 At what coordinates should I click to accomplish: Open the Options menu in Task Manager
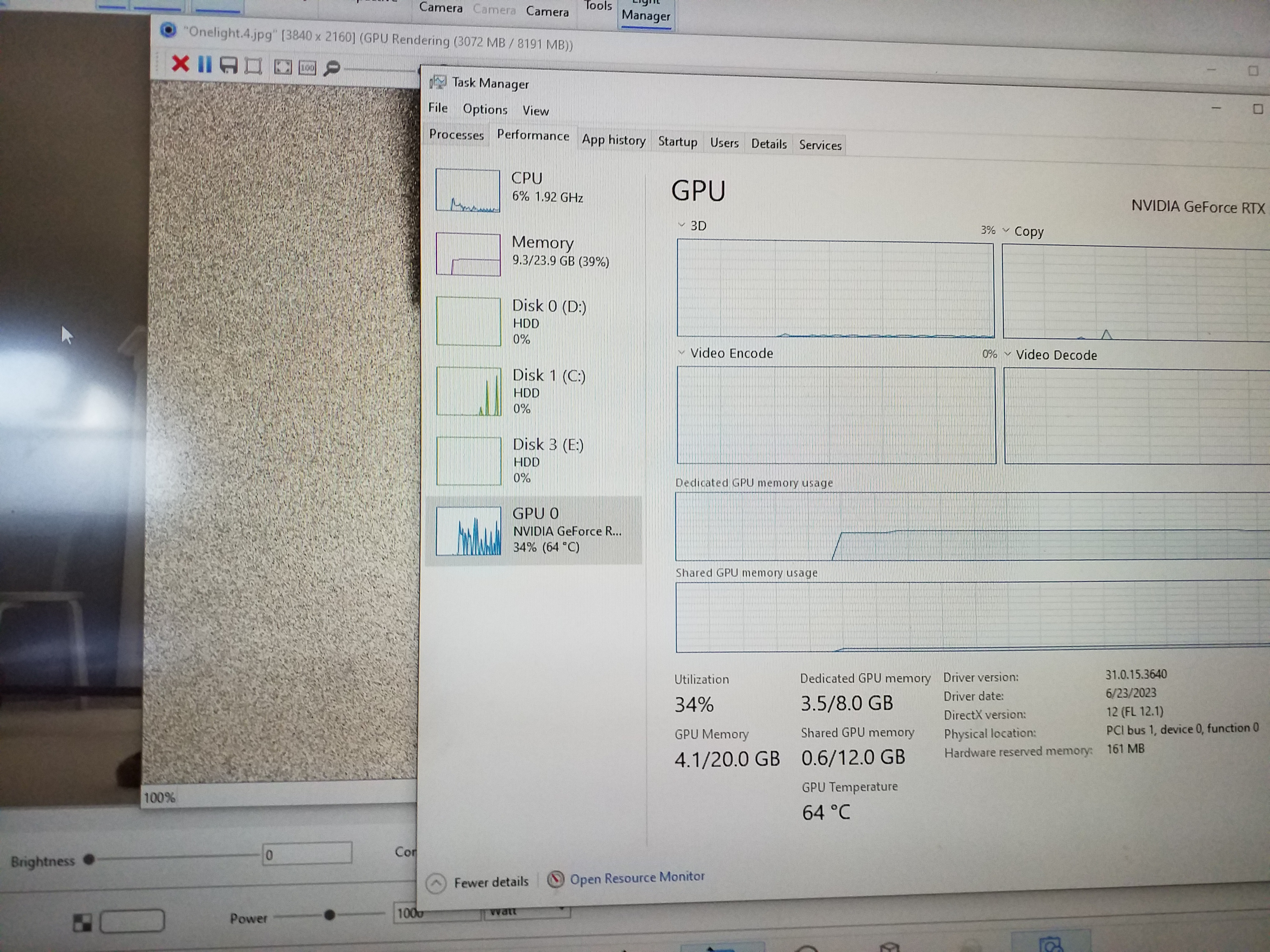point(485,109)
